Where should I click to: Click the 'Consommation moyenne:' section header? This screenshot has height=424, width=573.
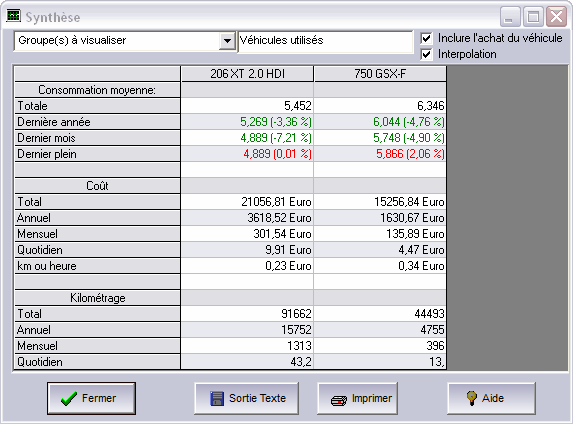coord(97,90)
